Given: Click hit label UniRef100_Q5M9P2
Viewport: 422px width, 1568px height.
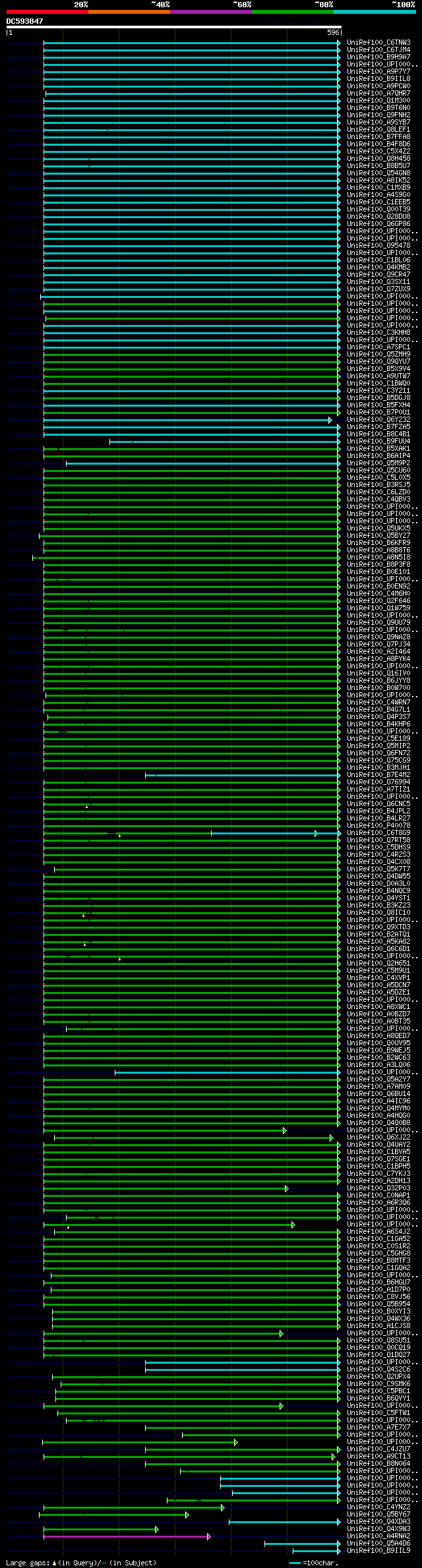Looking at the screenshot, I should 378,463.
